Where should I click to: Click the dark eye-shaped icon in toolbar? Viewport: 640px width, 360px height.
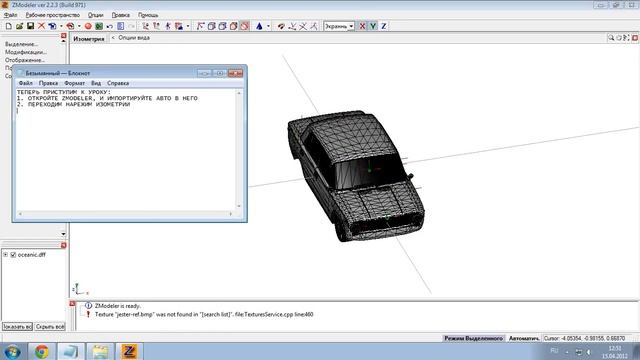click(x=281, y=26)
